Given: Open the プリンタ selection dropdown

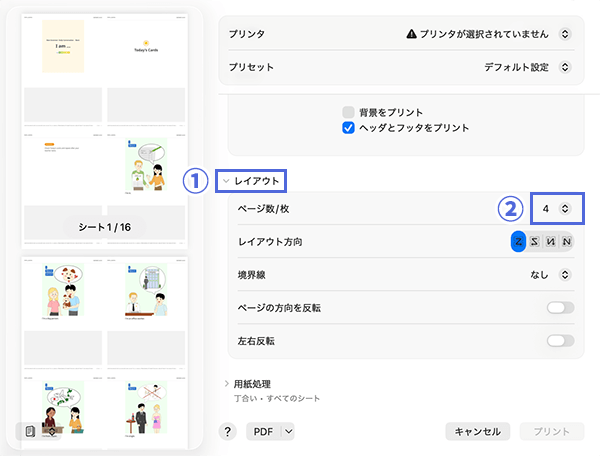Looking at the screenshot, I should 565,34.
